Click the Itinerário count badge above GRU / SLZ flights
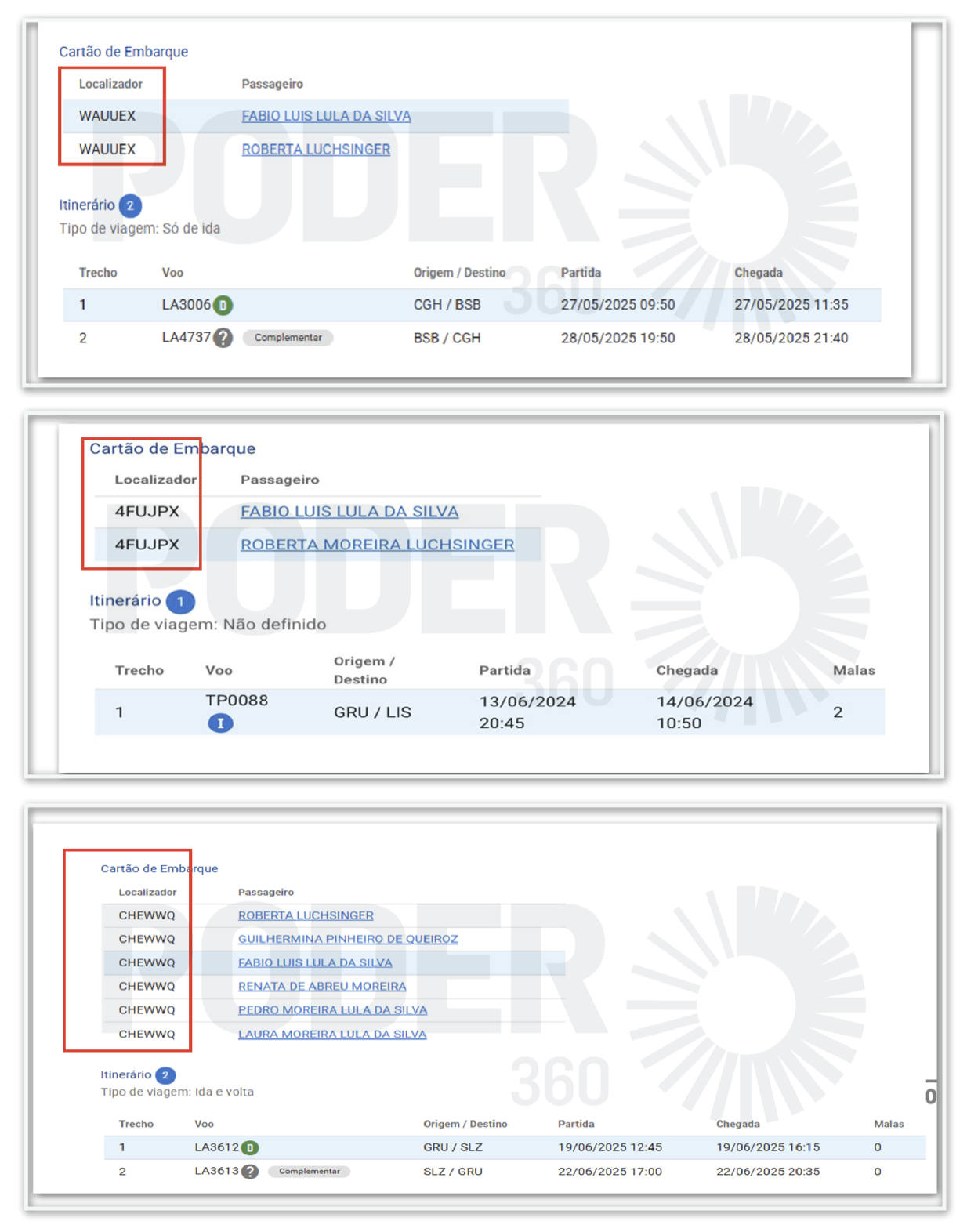The width and height of the screenshot is (967, 1232). (165, 1075)
